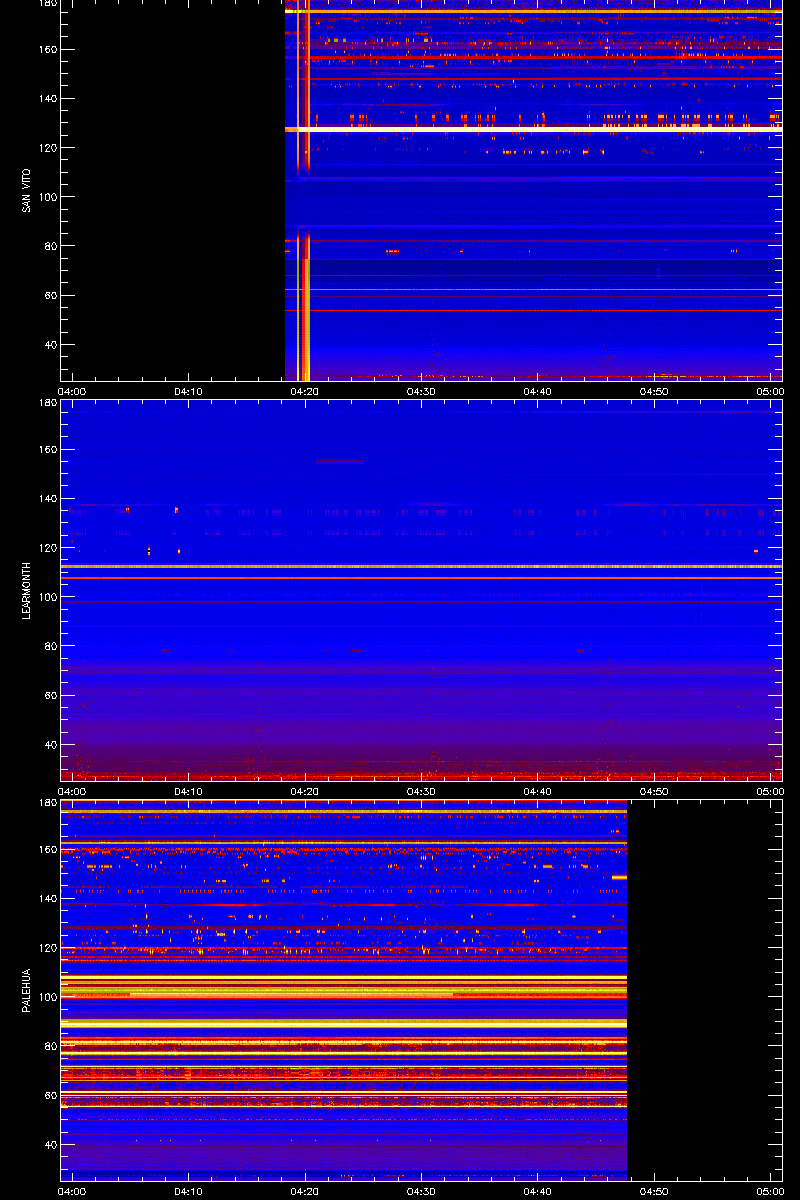800x1200 pixels.
Task: Select 05:00 tick under San Vito panel
Action: point(769,391)
